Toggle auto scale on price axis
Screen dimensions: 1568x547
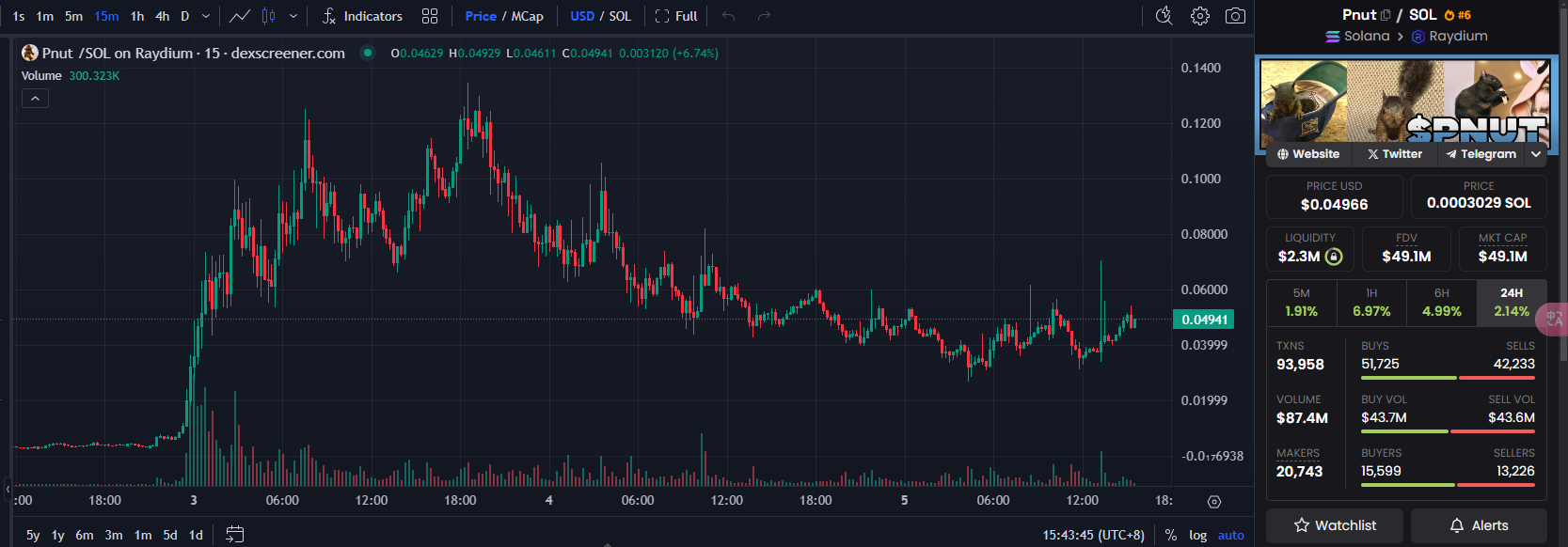1230,535
